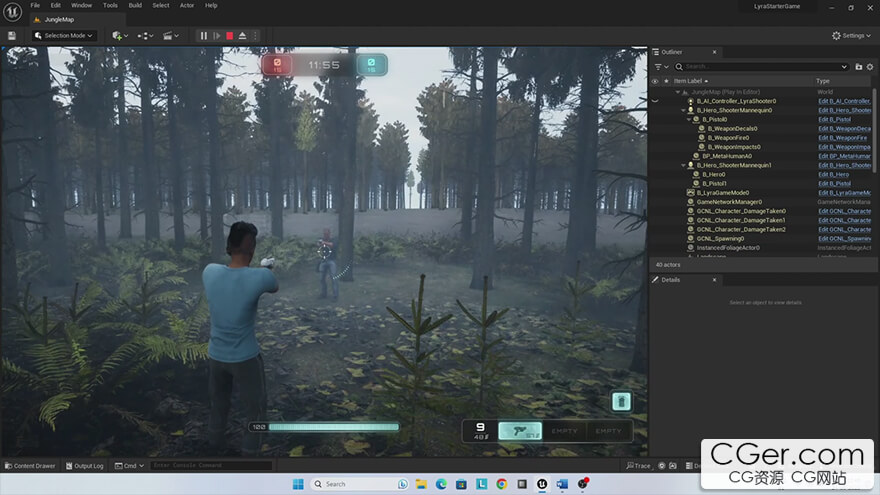Image resolution: width=880 pixels, height=495 pixels.
Task: Save the current level with the floppy disk icon
Action: click(x=12, y=35)
